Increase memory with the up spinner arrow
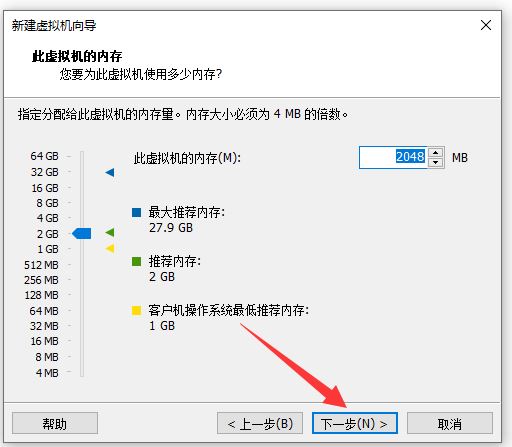Image resolution: width=512 pixels, height=447 pixels. 435,152
